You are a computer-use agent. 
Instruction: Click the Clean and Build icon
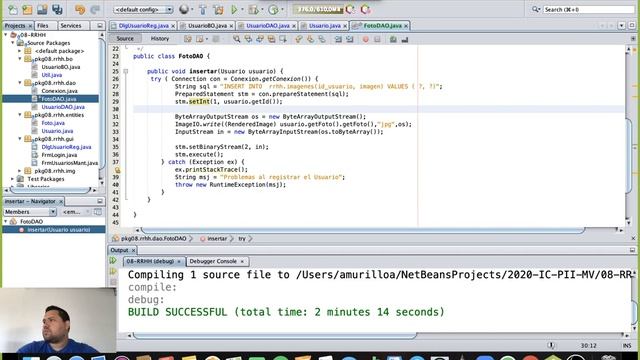(x=219, y=9)
